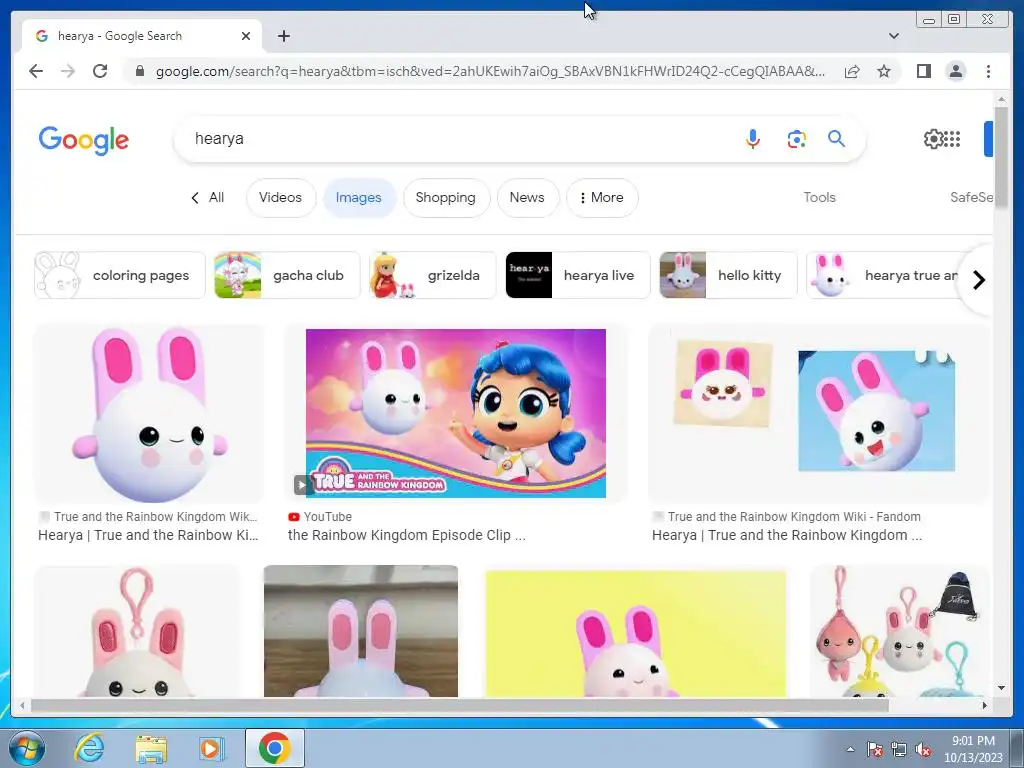
Task: Open the clock showing 9:01 PM
Action: point(973,749)
